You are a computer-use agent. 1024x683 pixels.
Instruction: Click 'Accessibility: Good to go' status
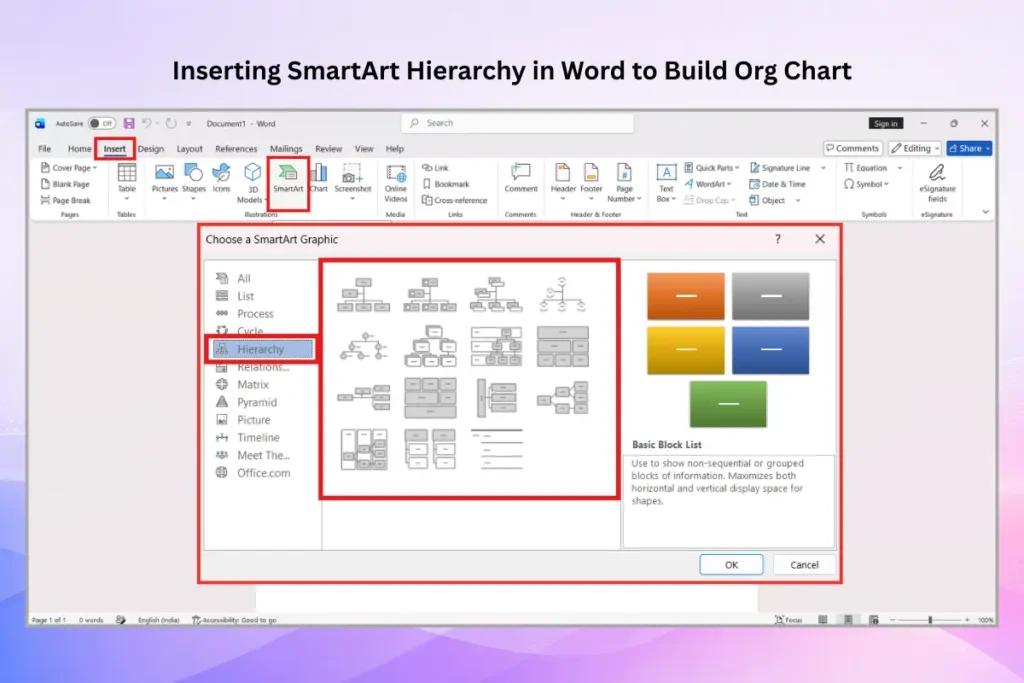coord(234,620)
